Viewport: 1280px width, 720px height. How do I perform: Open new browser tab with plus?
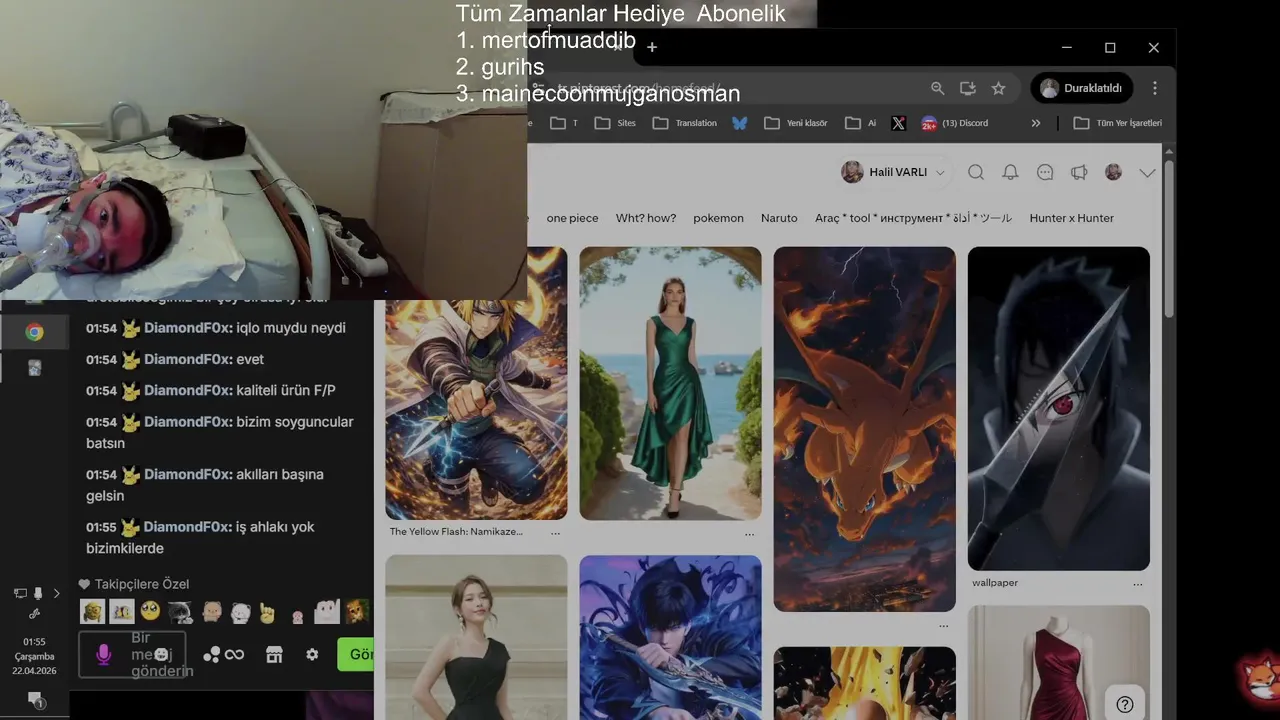tap(652, 47)
